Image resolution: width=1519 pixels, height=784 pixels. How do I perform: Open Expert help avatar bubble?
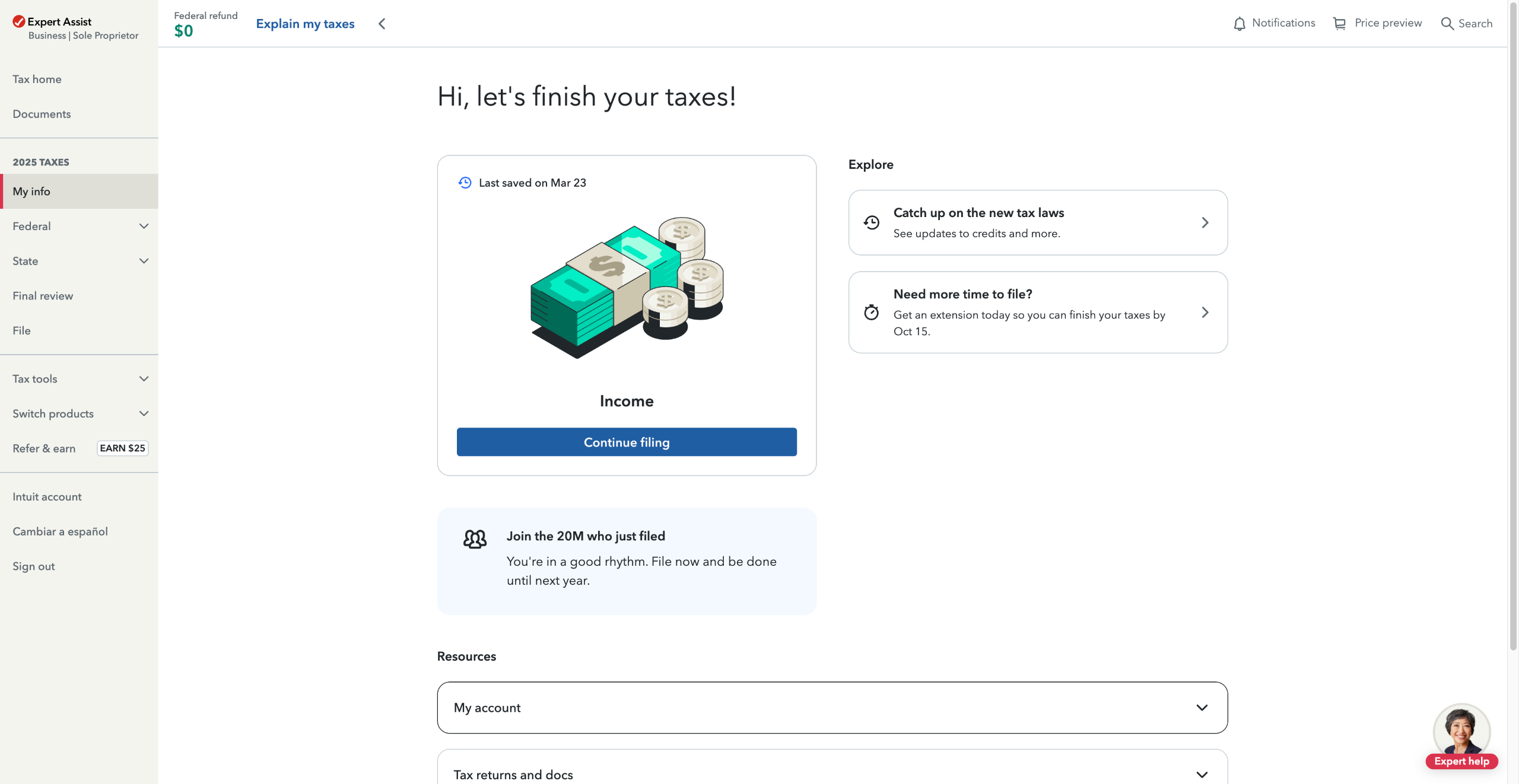click(1461, 734)
